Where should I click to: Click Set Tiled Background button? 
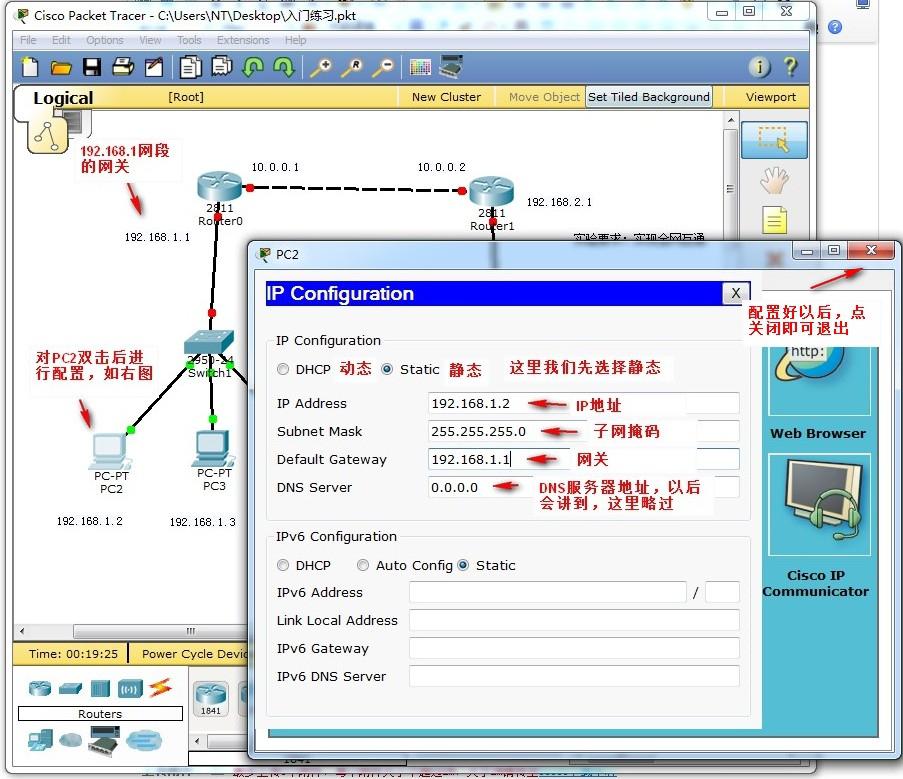[648, 97]
